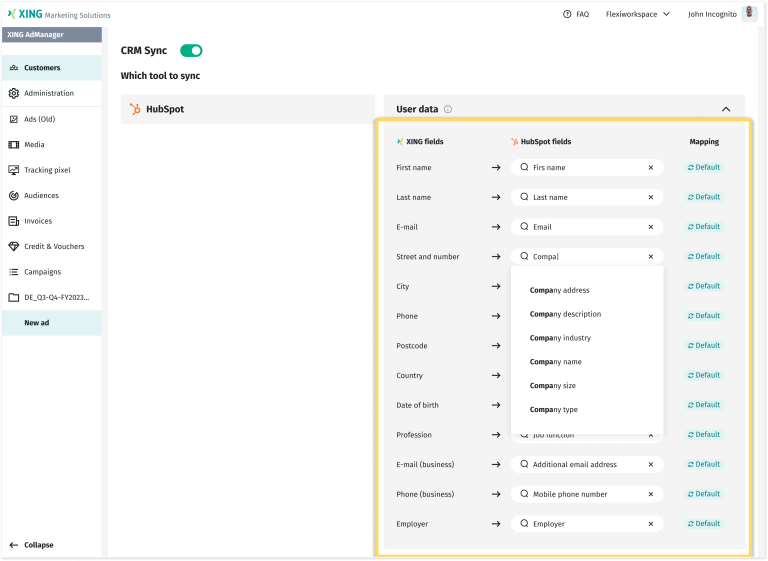This screenshot has width=768, height=561.
Task: Clear the First name HubSpot field
Action: coord(650,168)
